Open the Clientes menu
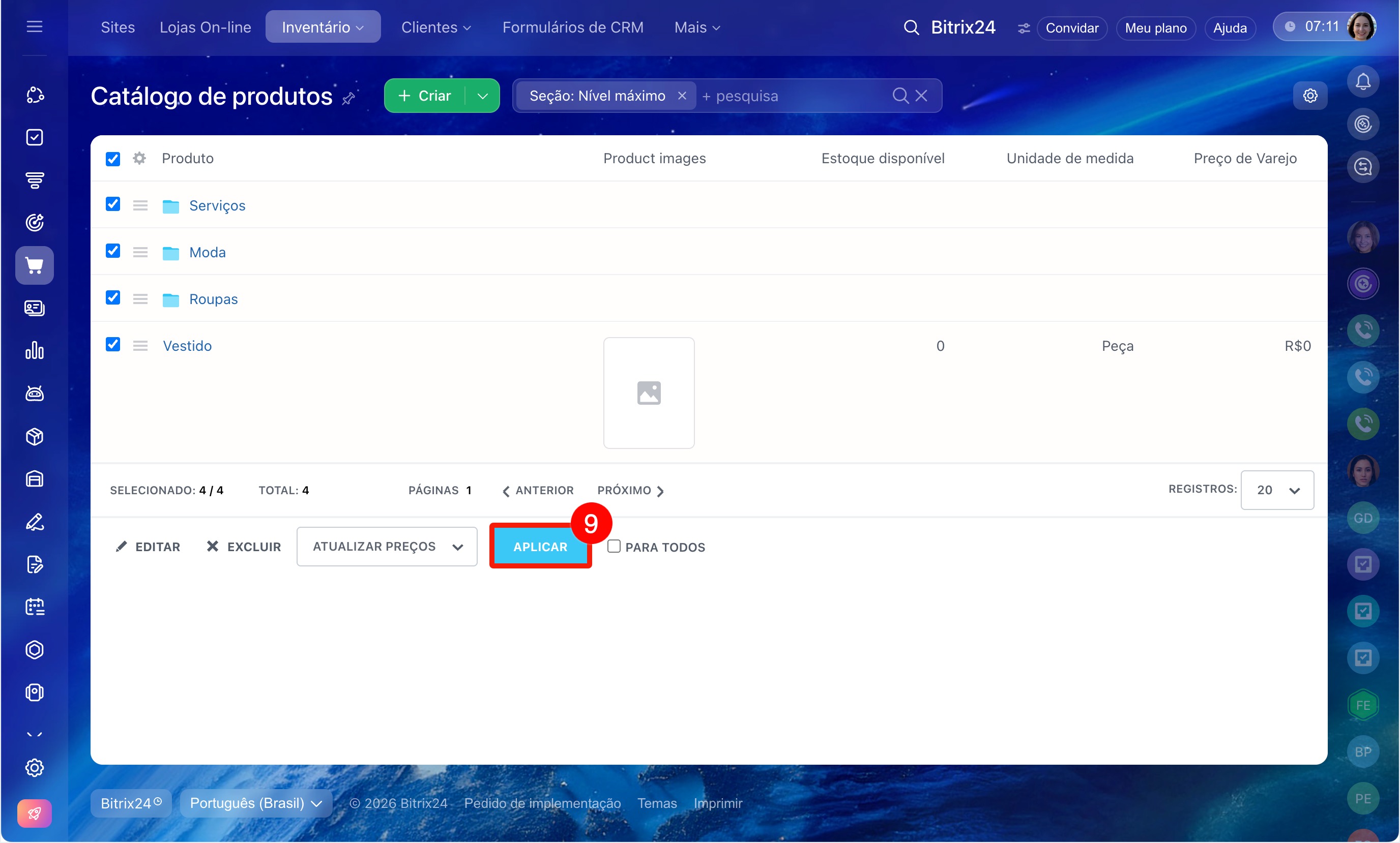Screen dimensions: 1400x843 (x=435, y=27)
